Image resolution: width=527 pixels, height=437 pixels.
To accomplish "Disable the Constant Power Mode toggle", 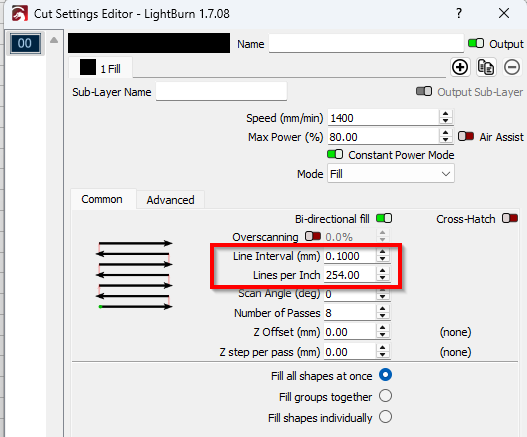I will point(335,154).
